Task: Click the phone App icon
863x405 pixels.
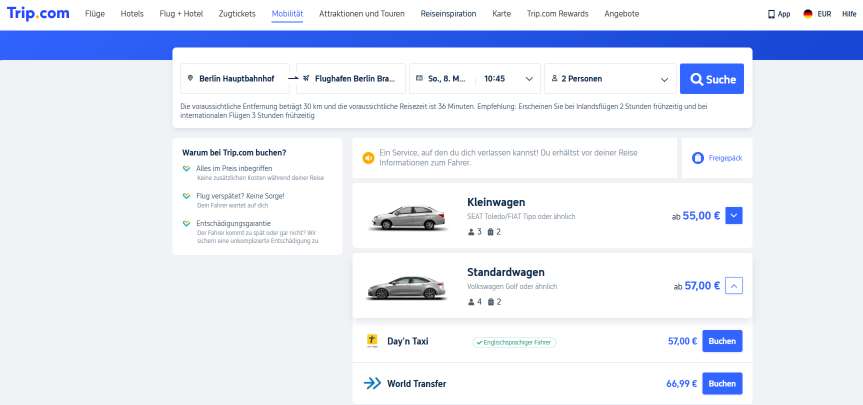Action: pos(771,14)
